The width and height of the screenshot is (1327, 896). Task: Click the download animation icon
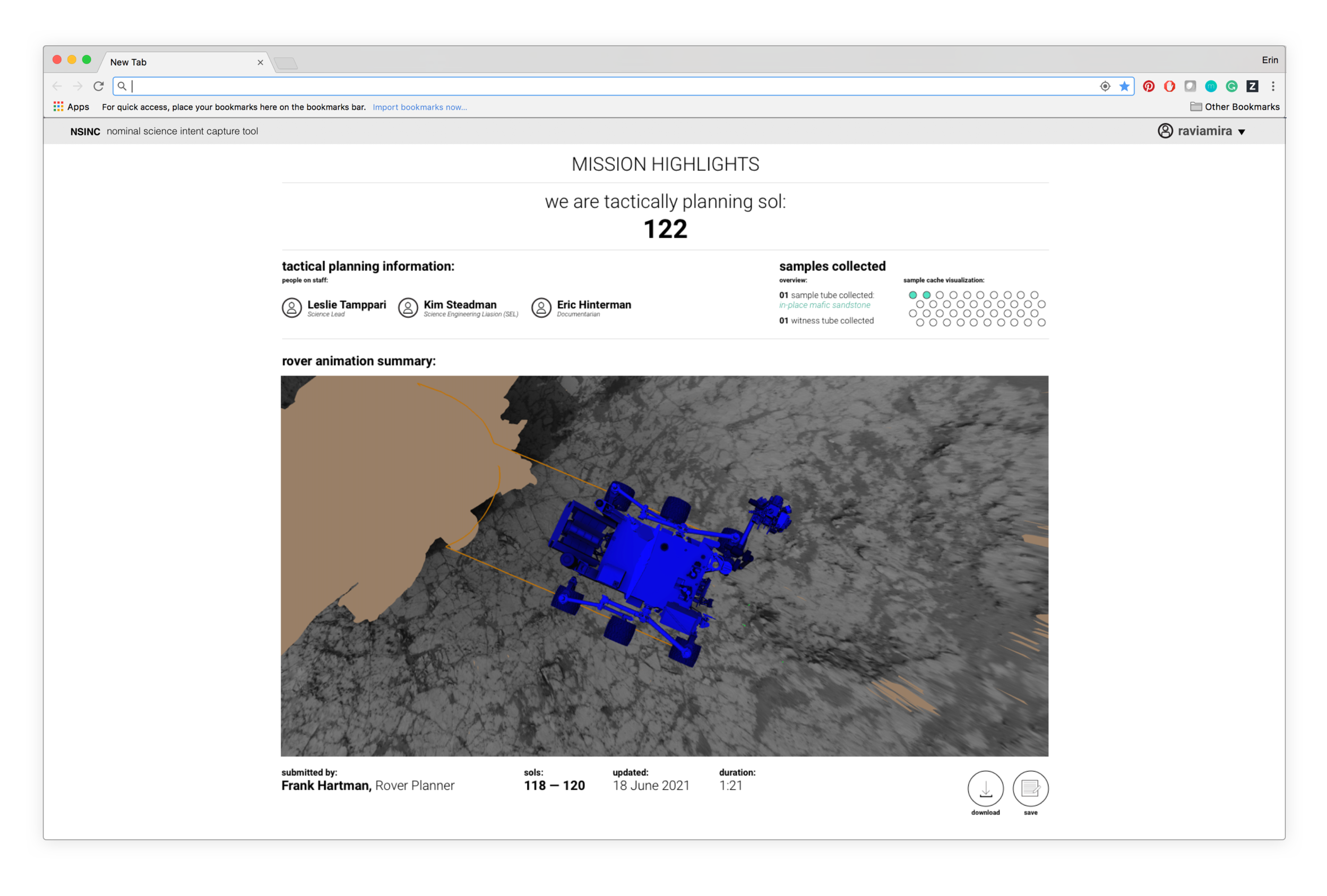tap(985, 788)
